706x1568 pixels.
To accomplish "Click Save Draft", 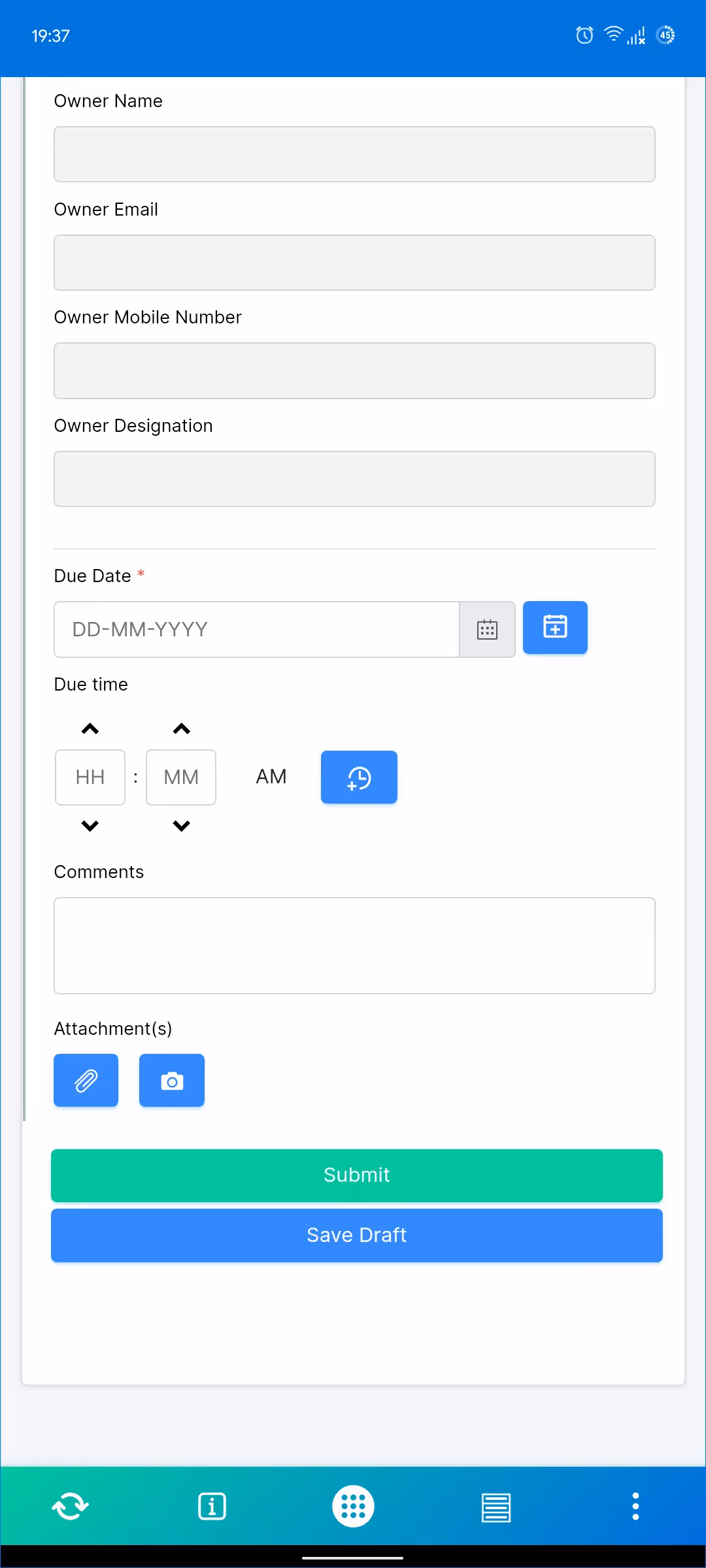I will click(x=356, y=1235).
